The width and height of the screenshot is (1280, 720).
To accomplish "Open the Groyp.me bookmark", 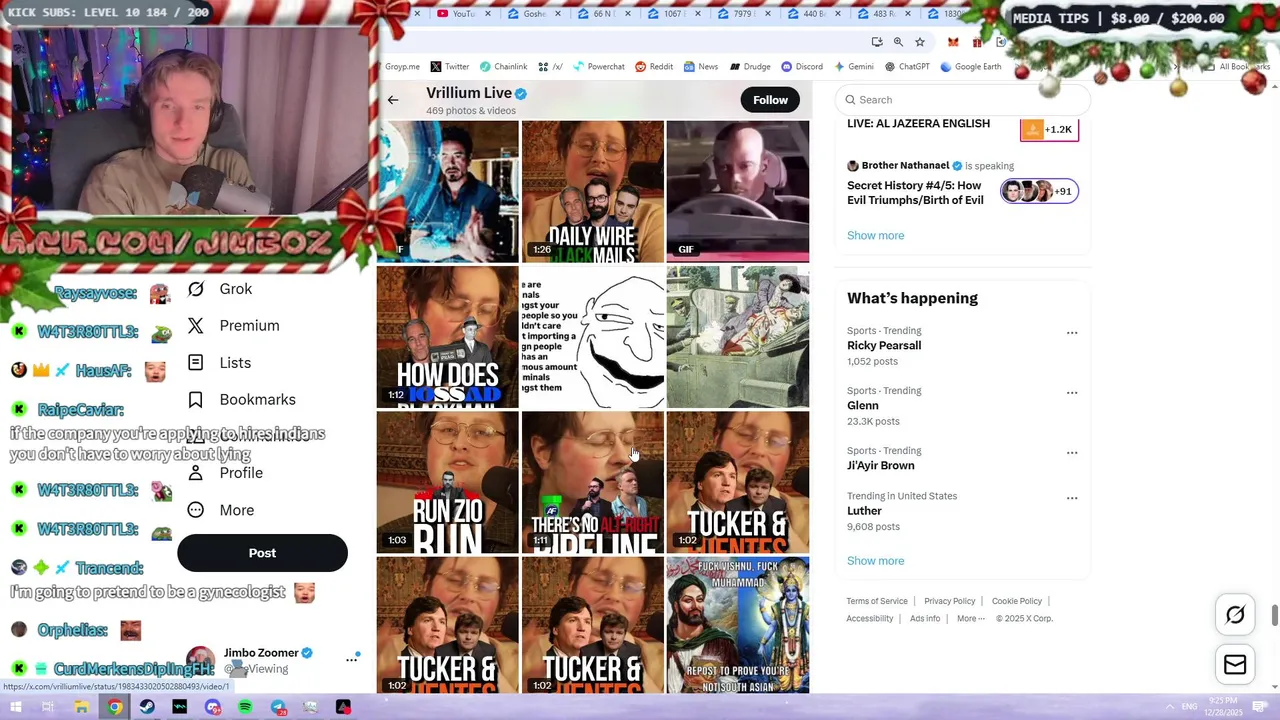I will 402,67.
